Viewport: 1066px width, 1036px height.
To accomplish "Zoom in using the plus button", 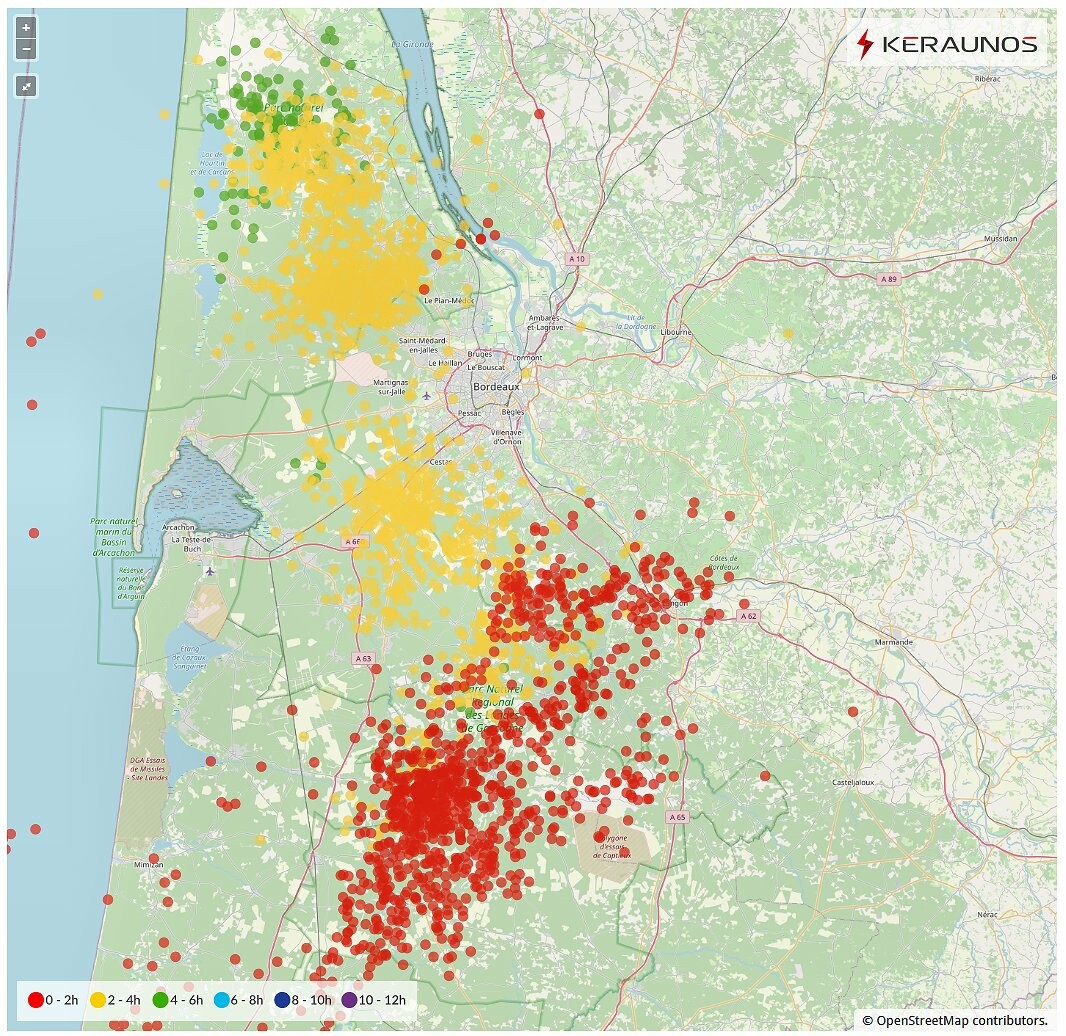I will pyautogui.click(x=27, y=28).
